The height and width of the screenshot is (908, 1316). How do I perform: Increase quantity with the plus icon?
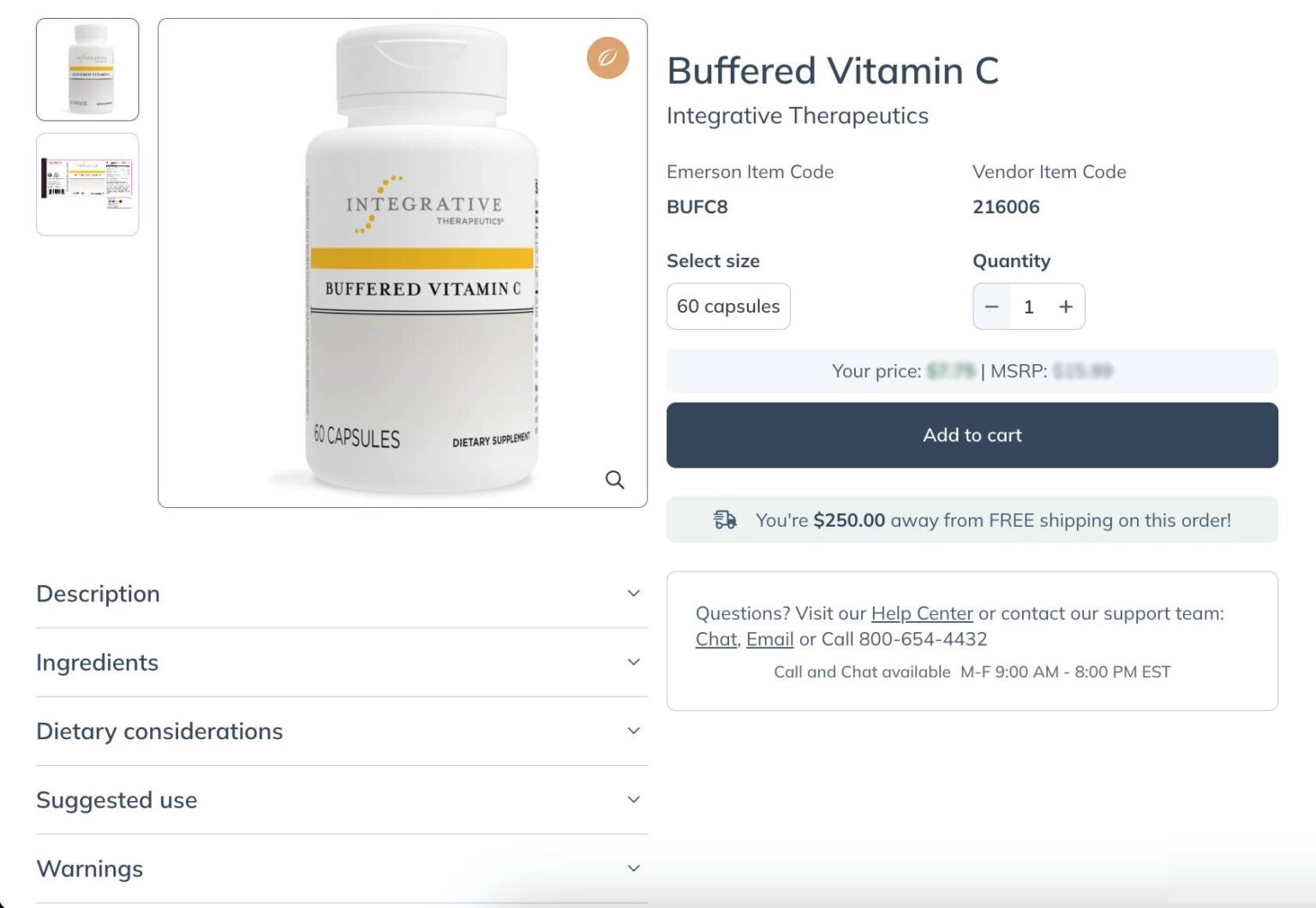[x=1066, y=307]
